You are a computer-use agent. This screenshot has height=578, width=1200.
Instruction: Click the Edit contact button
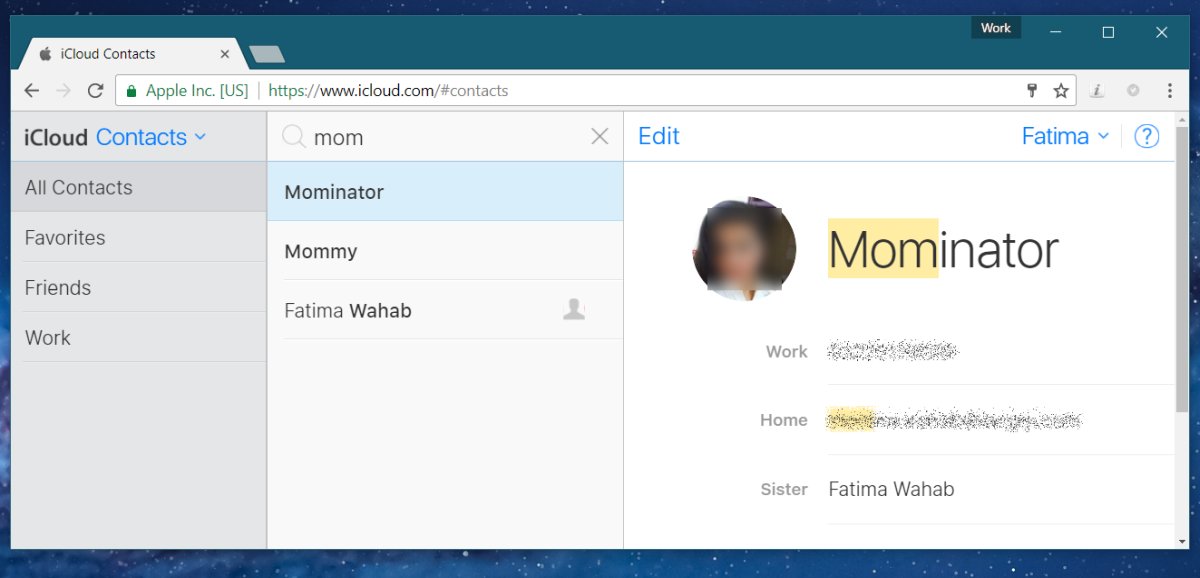point(659,137)
